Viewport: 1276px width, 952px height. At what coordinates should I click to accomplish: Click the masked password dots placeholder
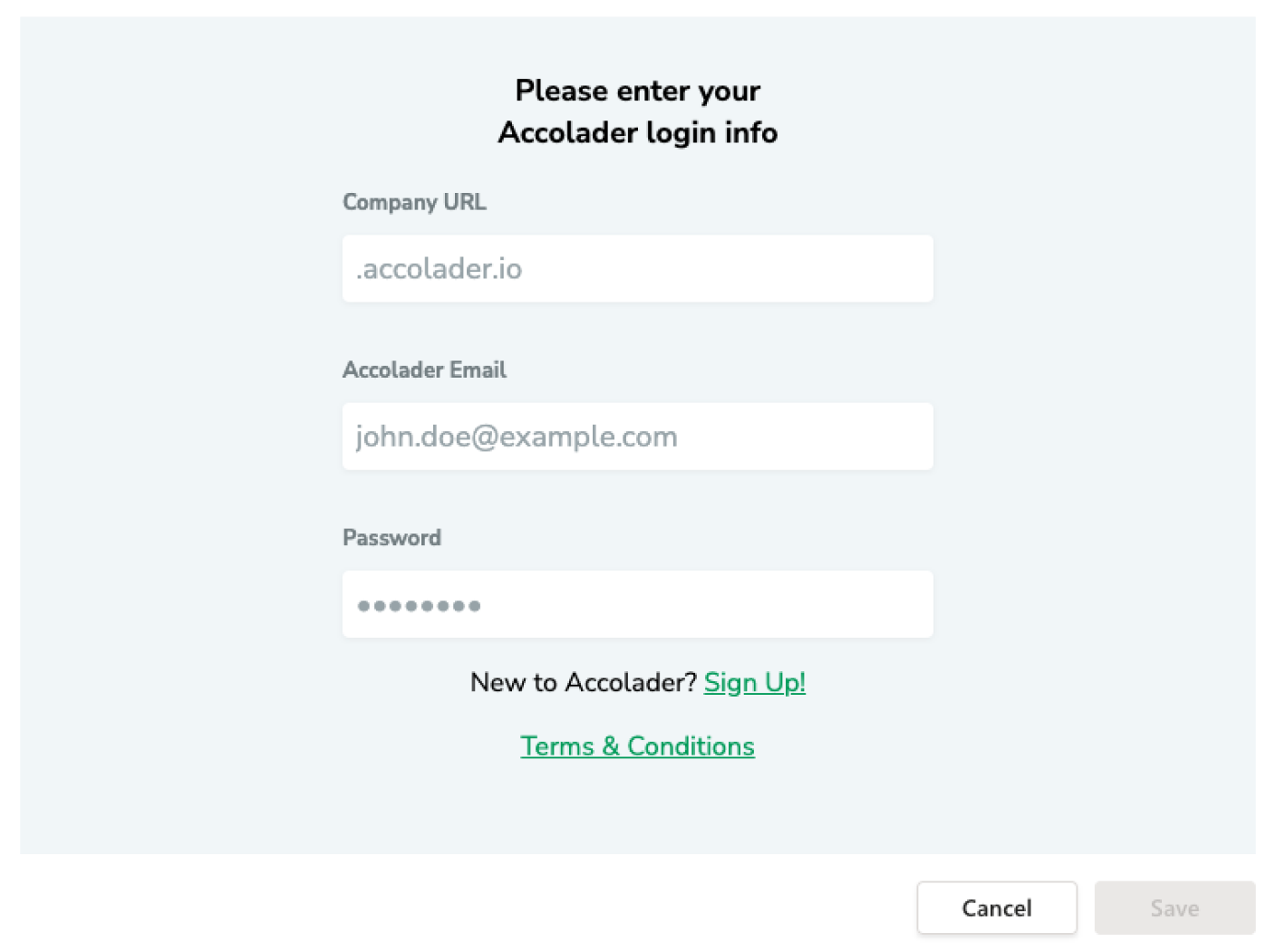pyautogui.click(x=419, y=605)
